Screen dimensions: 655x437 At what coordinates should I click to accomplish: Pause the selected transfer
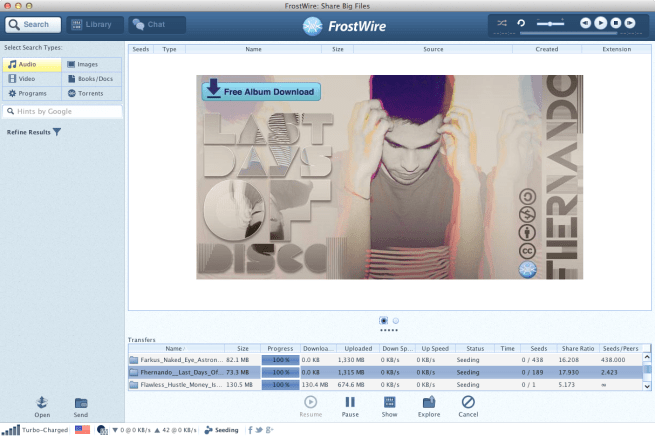(x=350, y=406)
